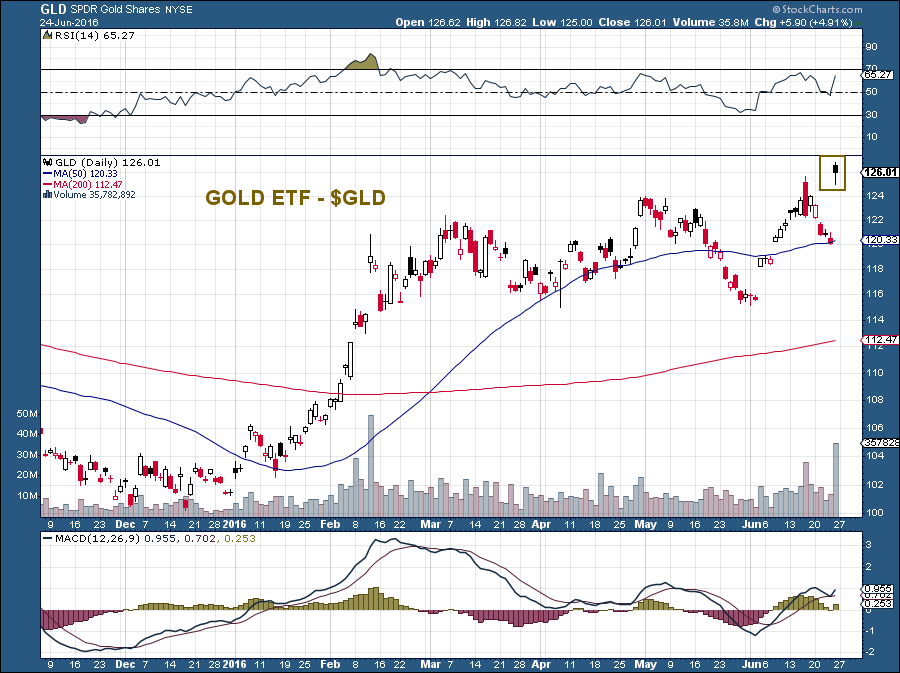The height and width of the screenshot is (673, 900).
Task: Click the Mar label below the volume bars
Action: (x=430, y=524)
